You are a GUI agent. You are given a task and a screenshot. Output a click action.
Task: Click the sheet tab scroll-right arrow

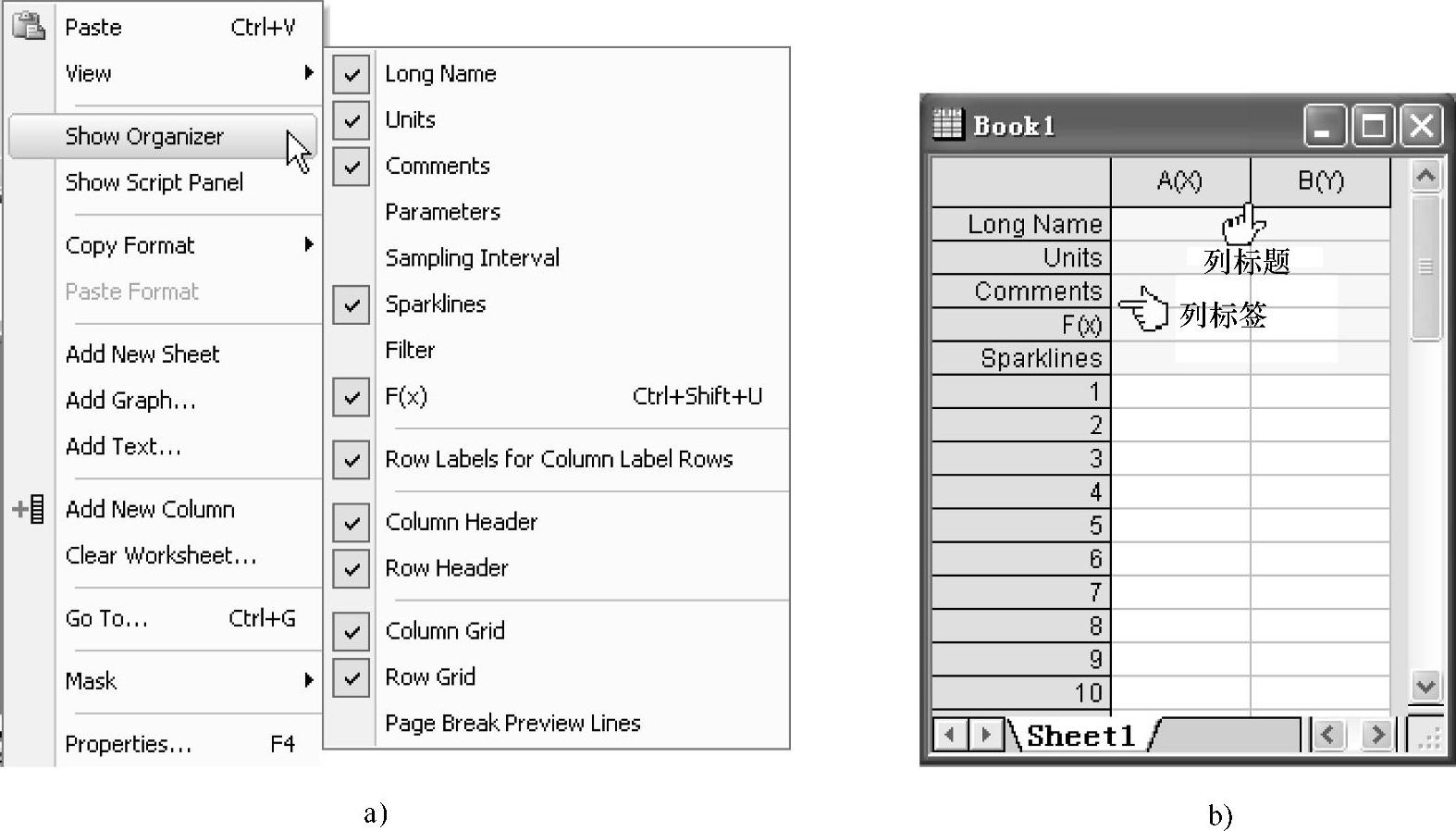click(x=986, y=735)
